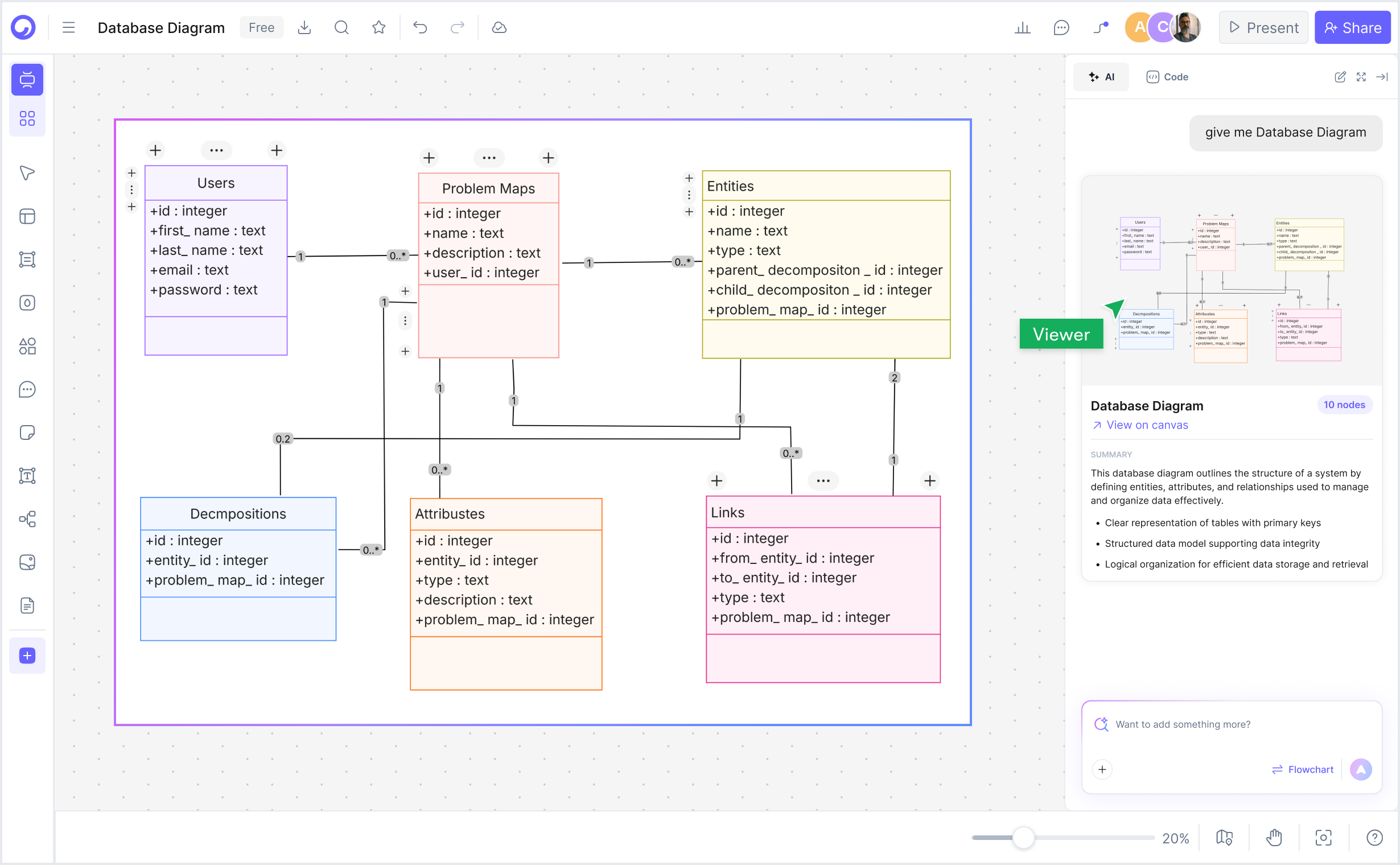
Task: Open comments bubble in top bar
Action: (x=1061, y=27)
